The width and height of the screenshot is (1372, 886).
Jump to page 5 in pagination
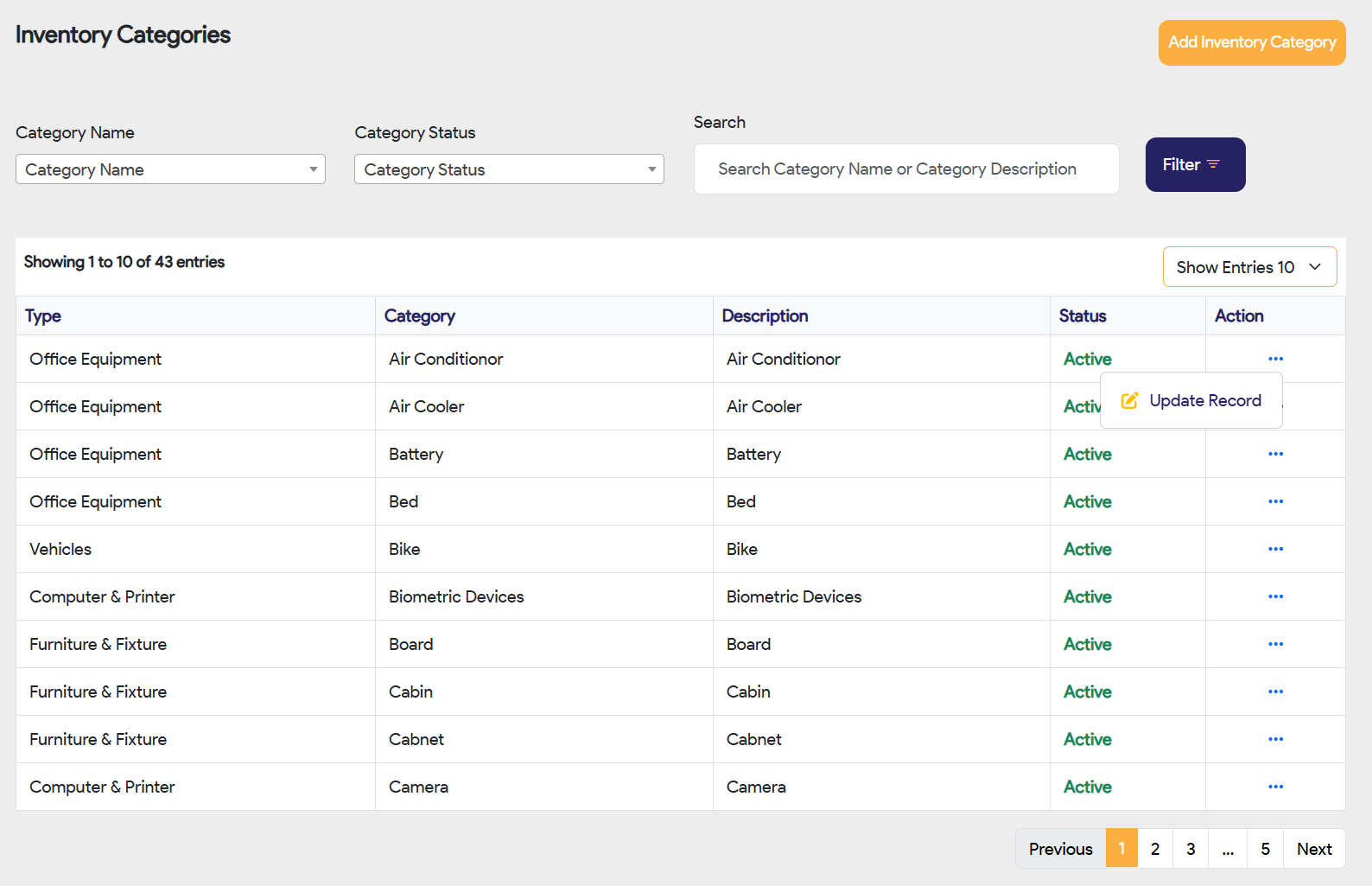click(x=1265, y=849)
